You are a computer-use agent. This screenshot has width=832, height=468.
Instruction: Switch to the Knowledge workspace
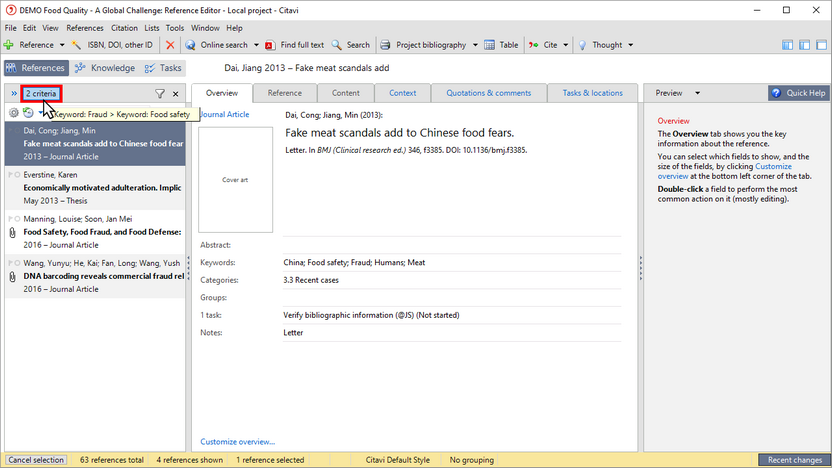(105, 68)
